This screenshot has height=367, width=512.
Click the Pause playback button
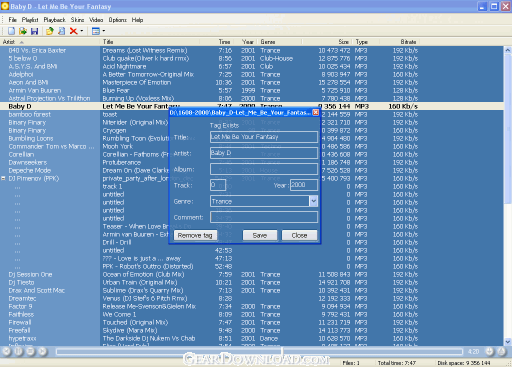[19, 351]
